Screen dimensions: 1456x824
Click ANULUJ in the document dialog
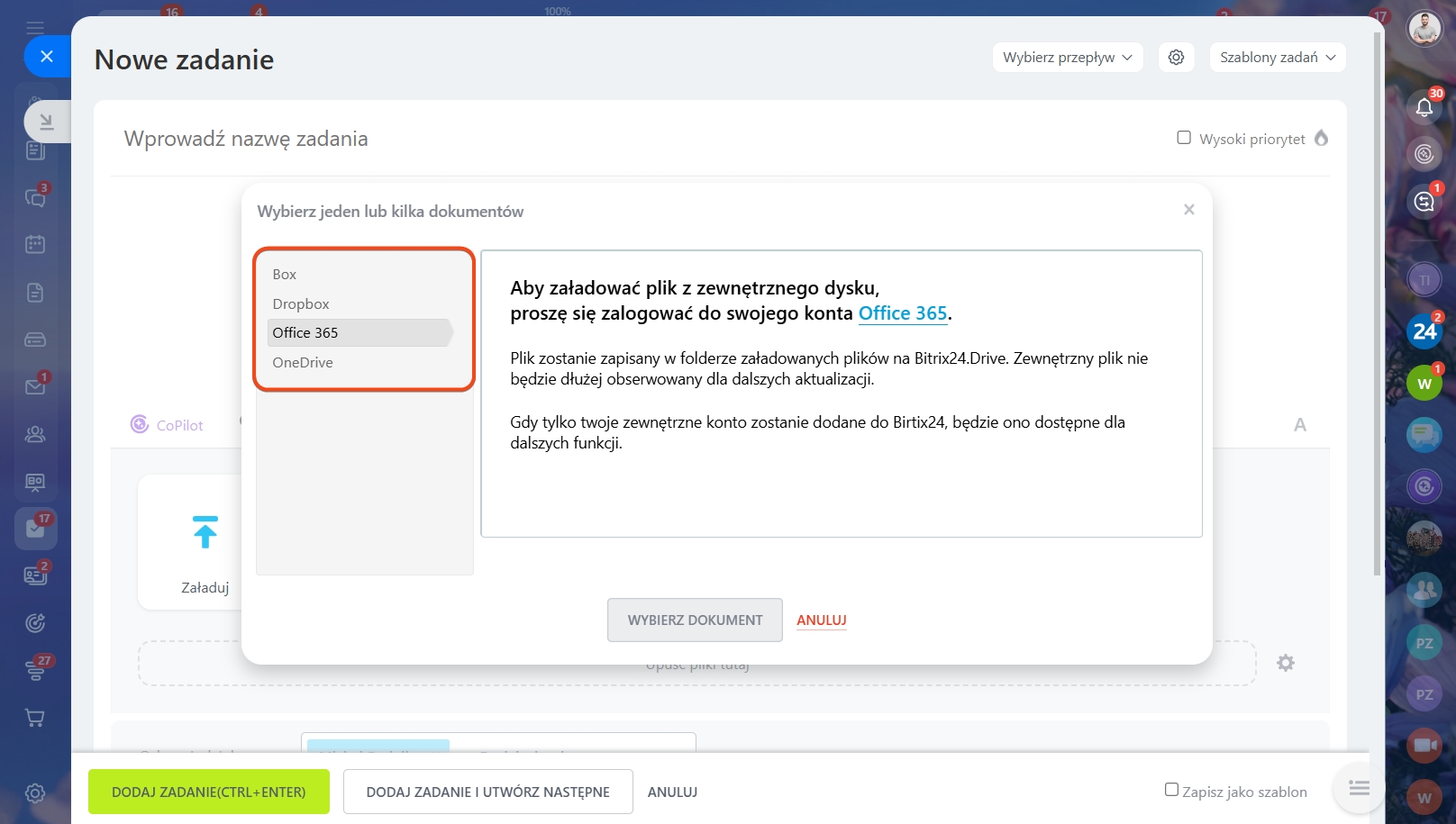822,620
